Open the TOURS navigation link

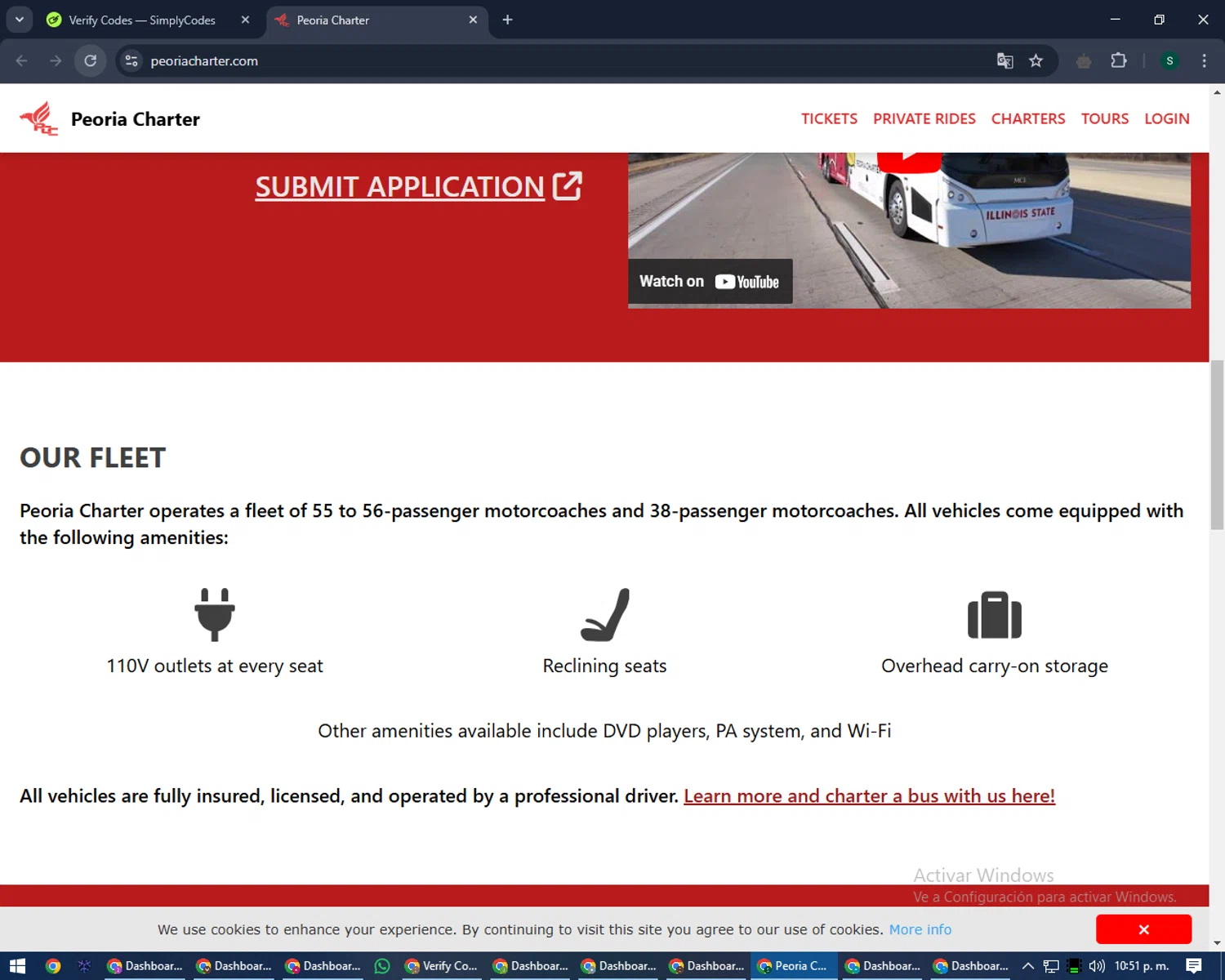(1105, 118)
